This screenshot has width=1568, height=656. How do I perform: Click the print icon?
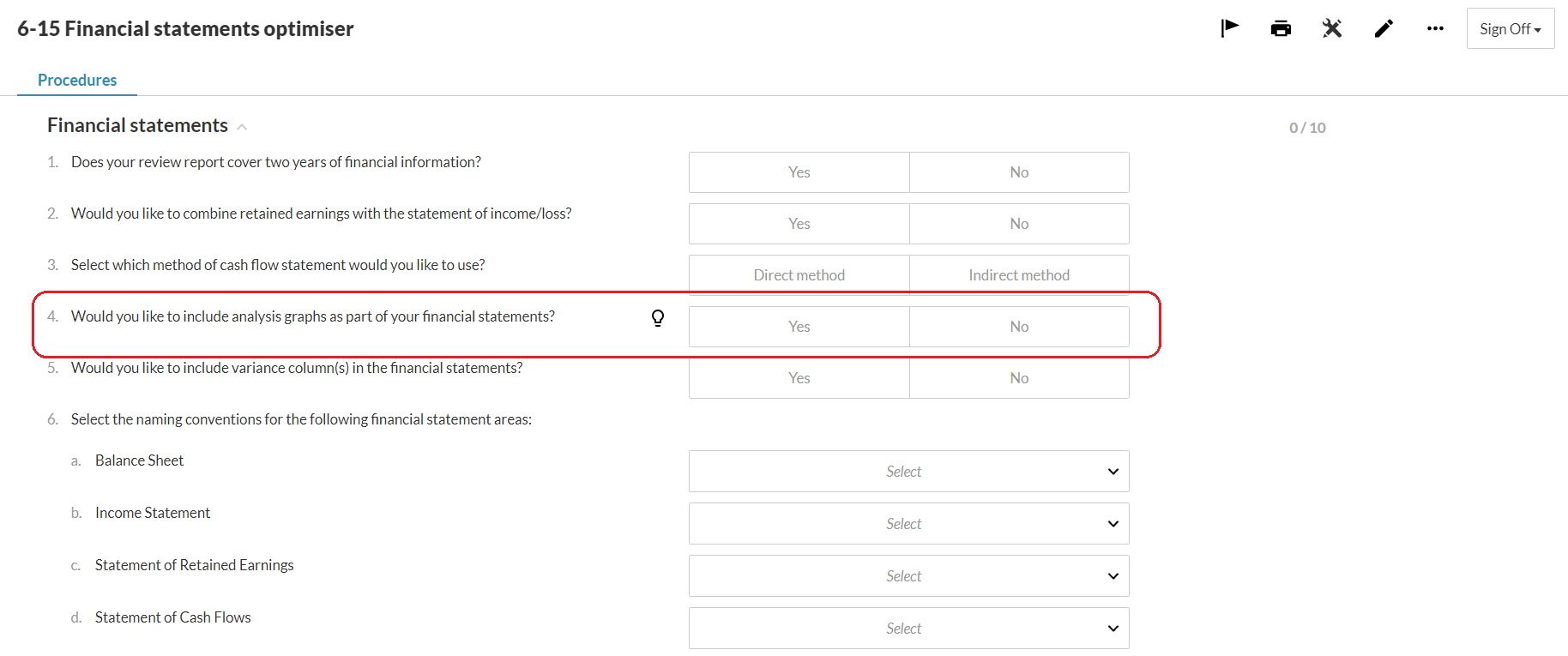tap(1281, 29)
